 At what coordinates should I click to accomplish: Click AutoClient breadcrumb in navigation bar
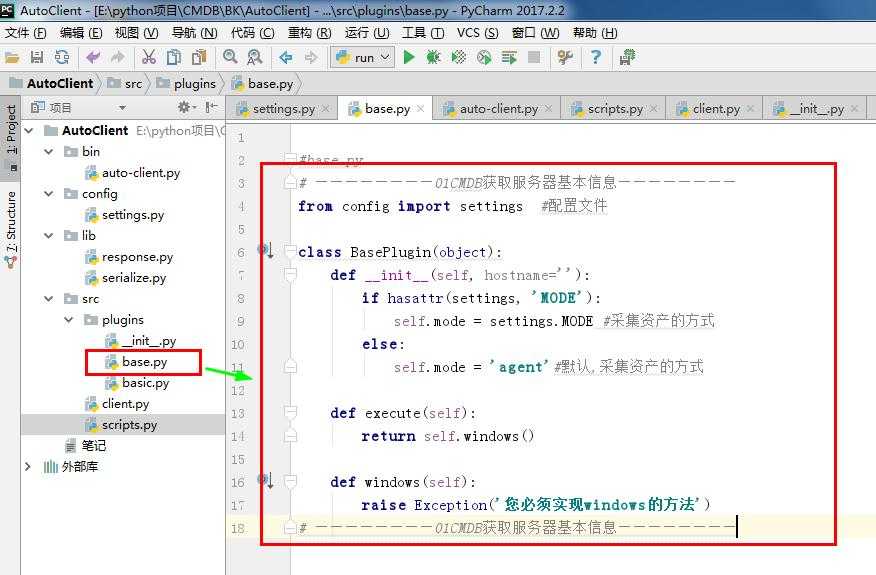tap(52, 83)
